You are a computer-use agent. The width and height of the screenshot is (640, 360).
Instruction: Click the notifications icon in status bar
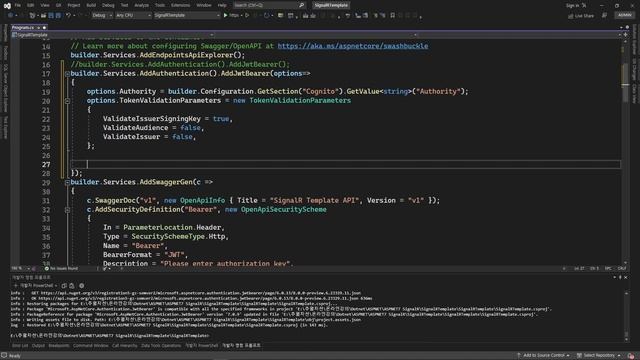(x=631, y=356)
